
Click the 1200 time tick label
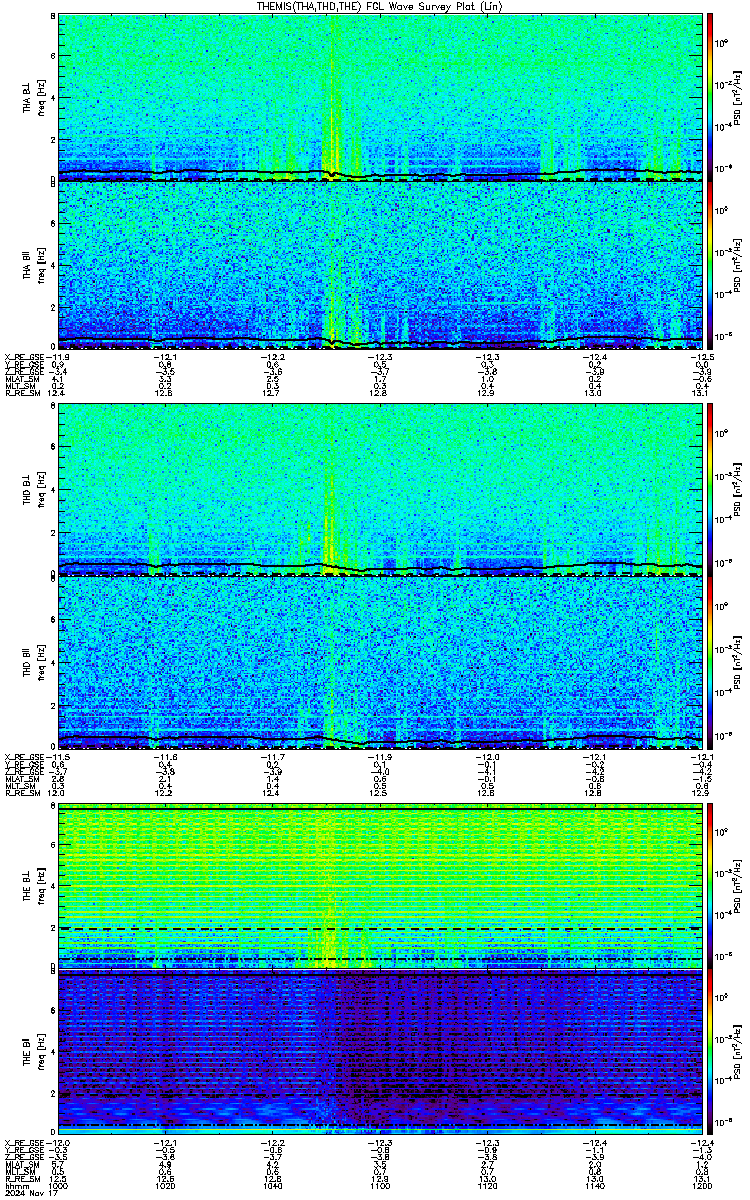tap(701, 1184)
